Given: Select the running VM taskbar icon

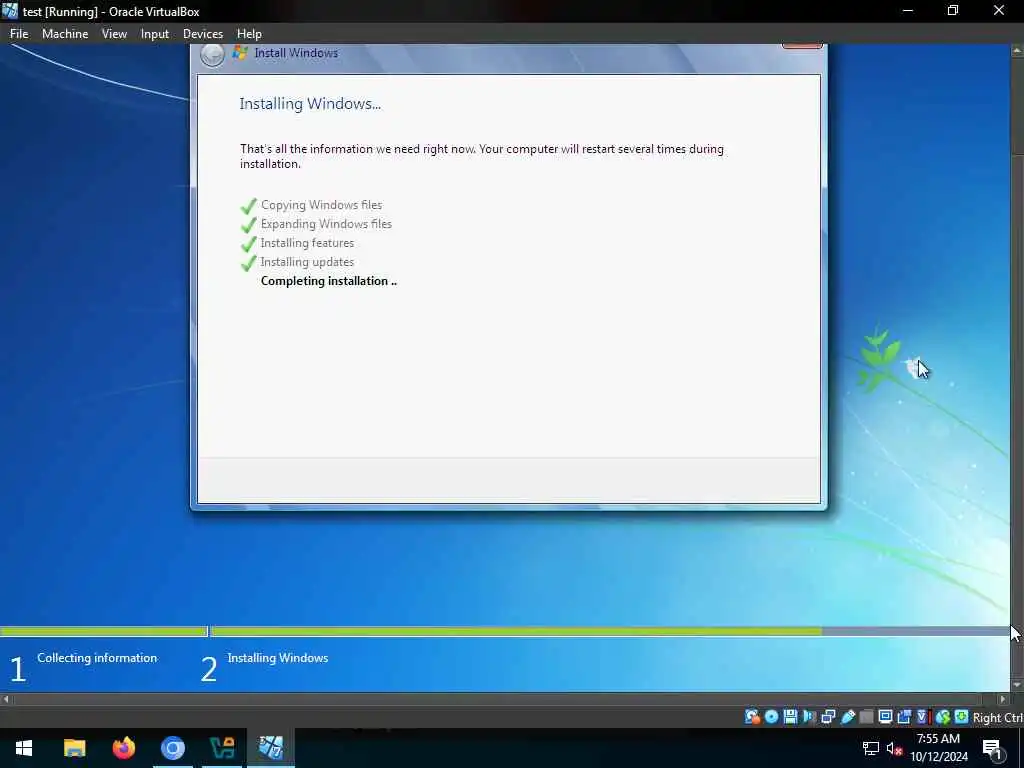Looking at the screenshot, I should (271, 748).
